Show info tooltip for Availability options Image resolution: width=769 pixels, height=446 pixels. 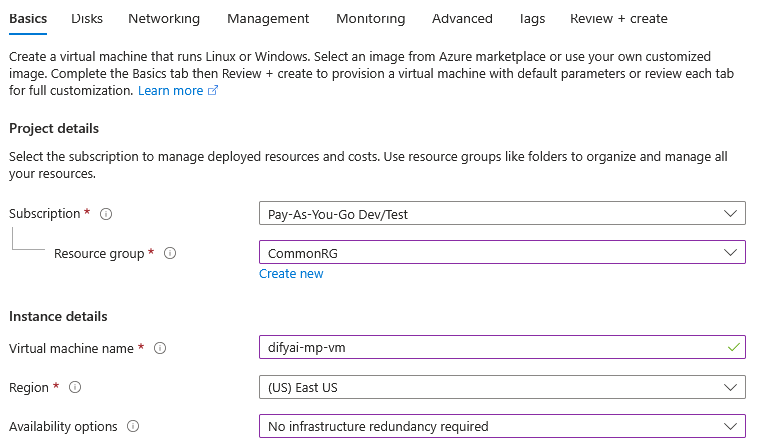(x=133, y=426)
